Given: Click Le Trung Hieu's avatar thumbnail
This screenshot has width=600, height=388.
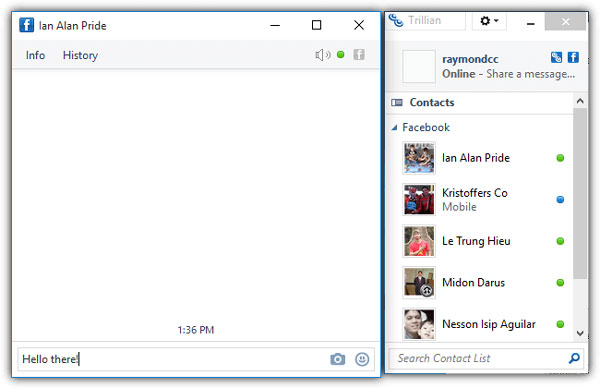Looking at the screenshot, I should 419,241.
